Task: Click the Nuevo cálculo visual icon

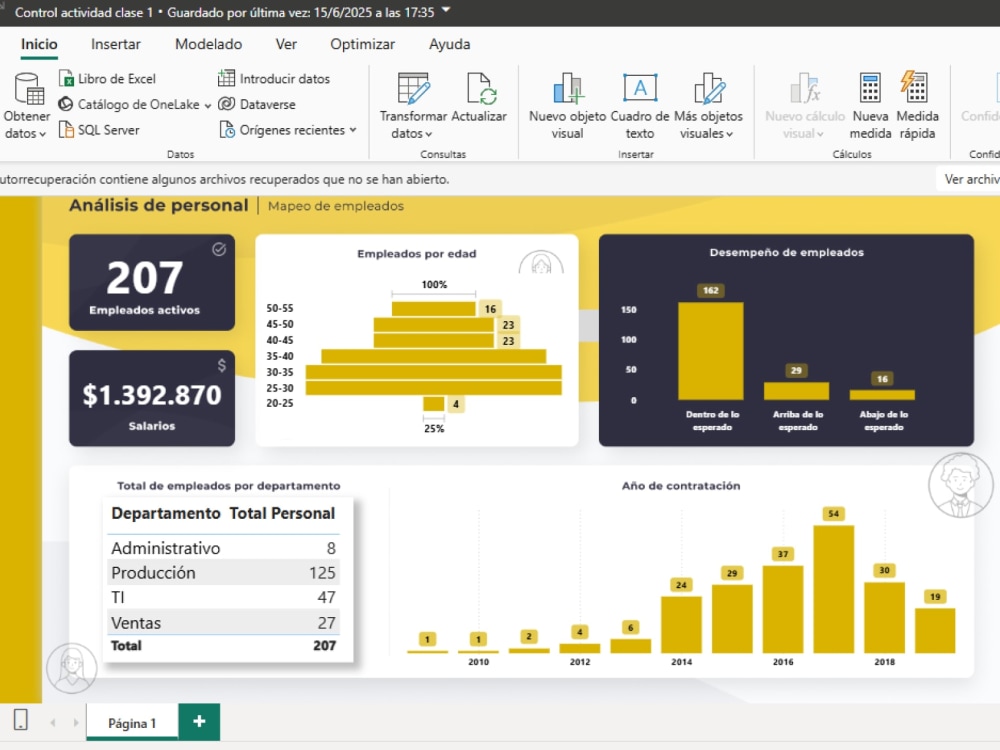Action: (x=804, y=88)
